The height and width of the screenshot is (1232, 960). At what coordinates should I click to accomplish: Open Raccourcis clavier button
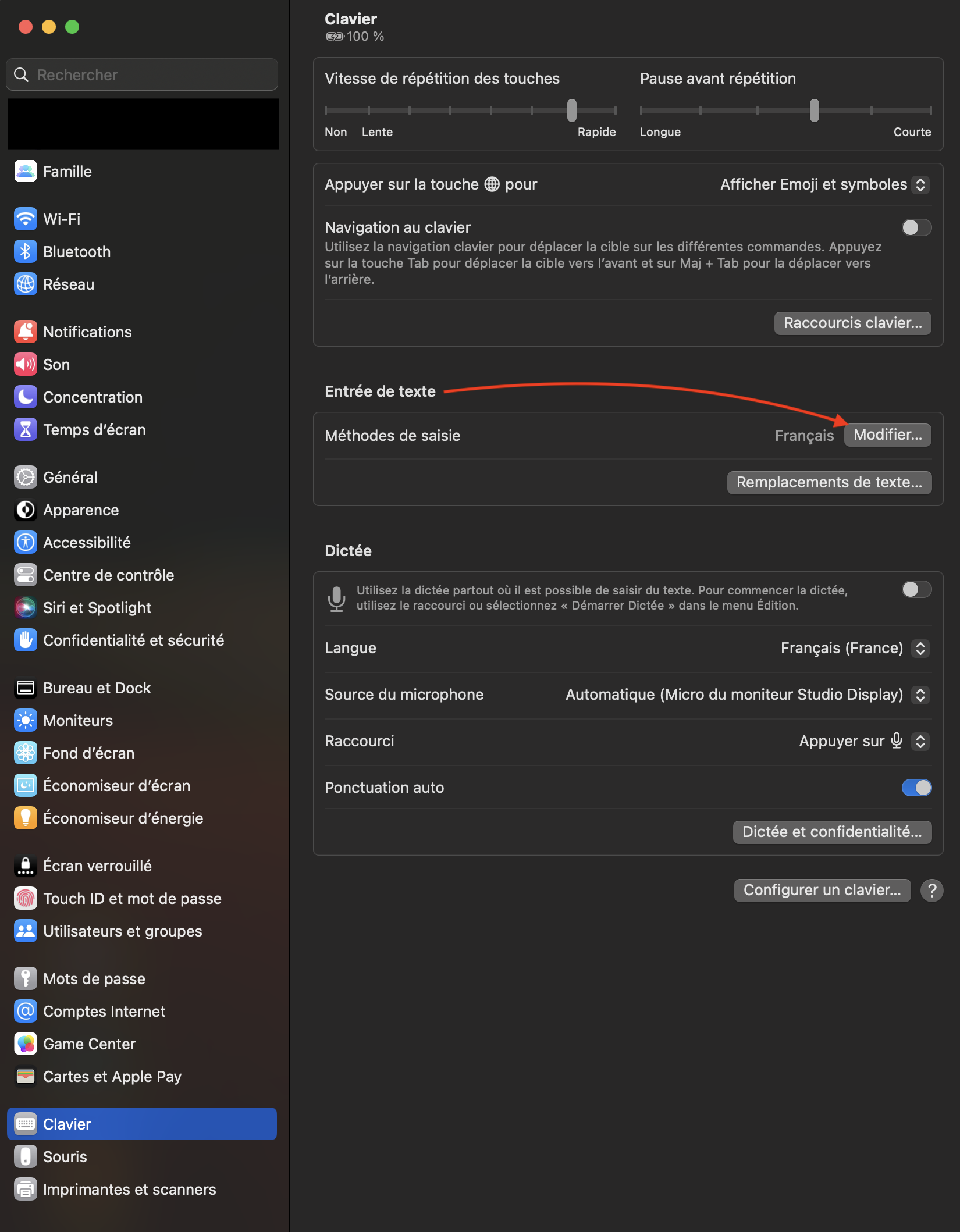pyautogui.click(x=852, y=323)
